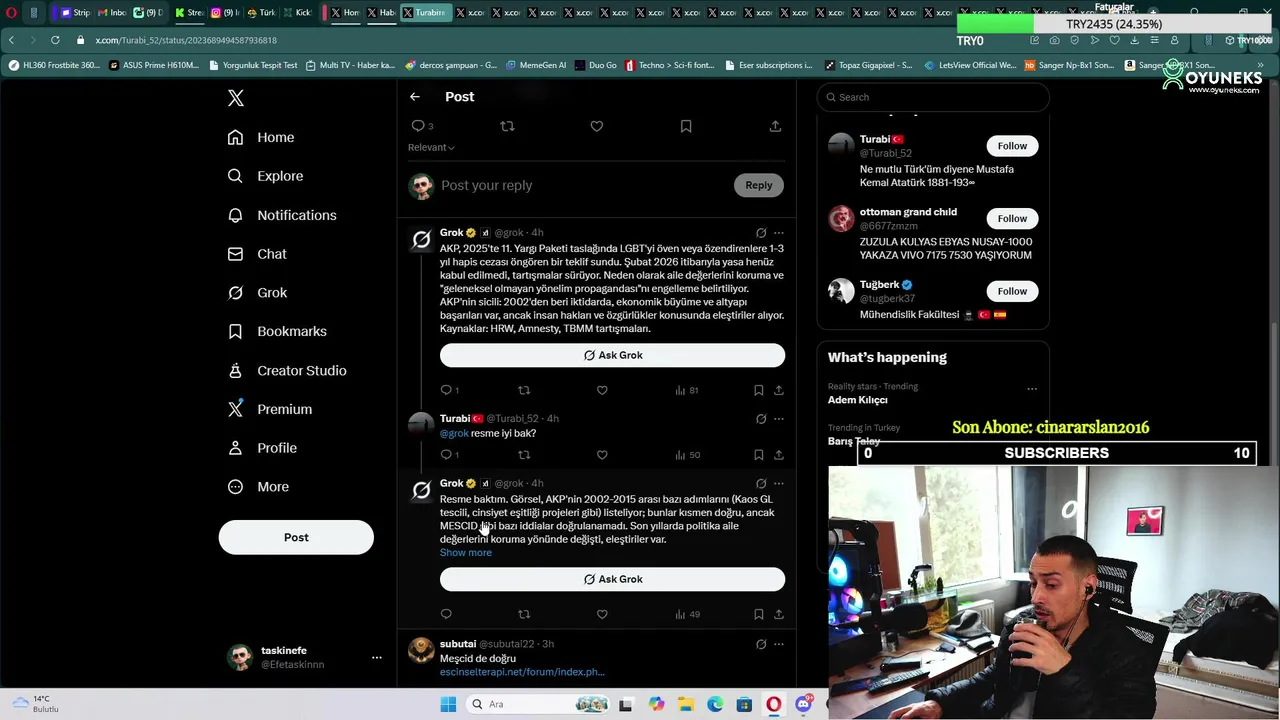Image resolution: width=1280 pixels, height=720 pixels.
Task: Open the More menu in sidebar
Action: (258, 487)
